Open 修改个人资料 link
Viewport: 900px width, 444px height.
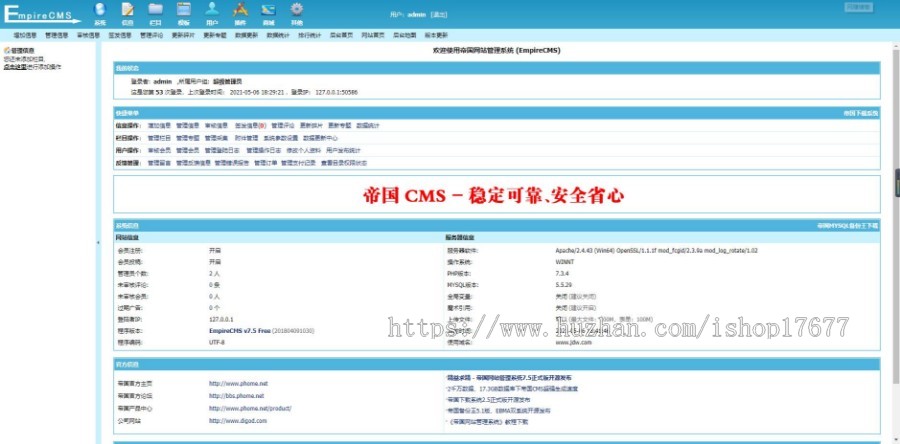coord(303,150)
